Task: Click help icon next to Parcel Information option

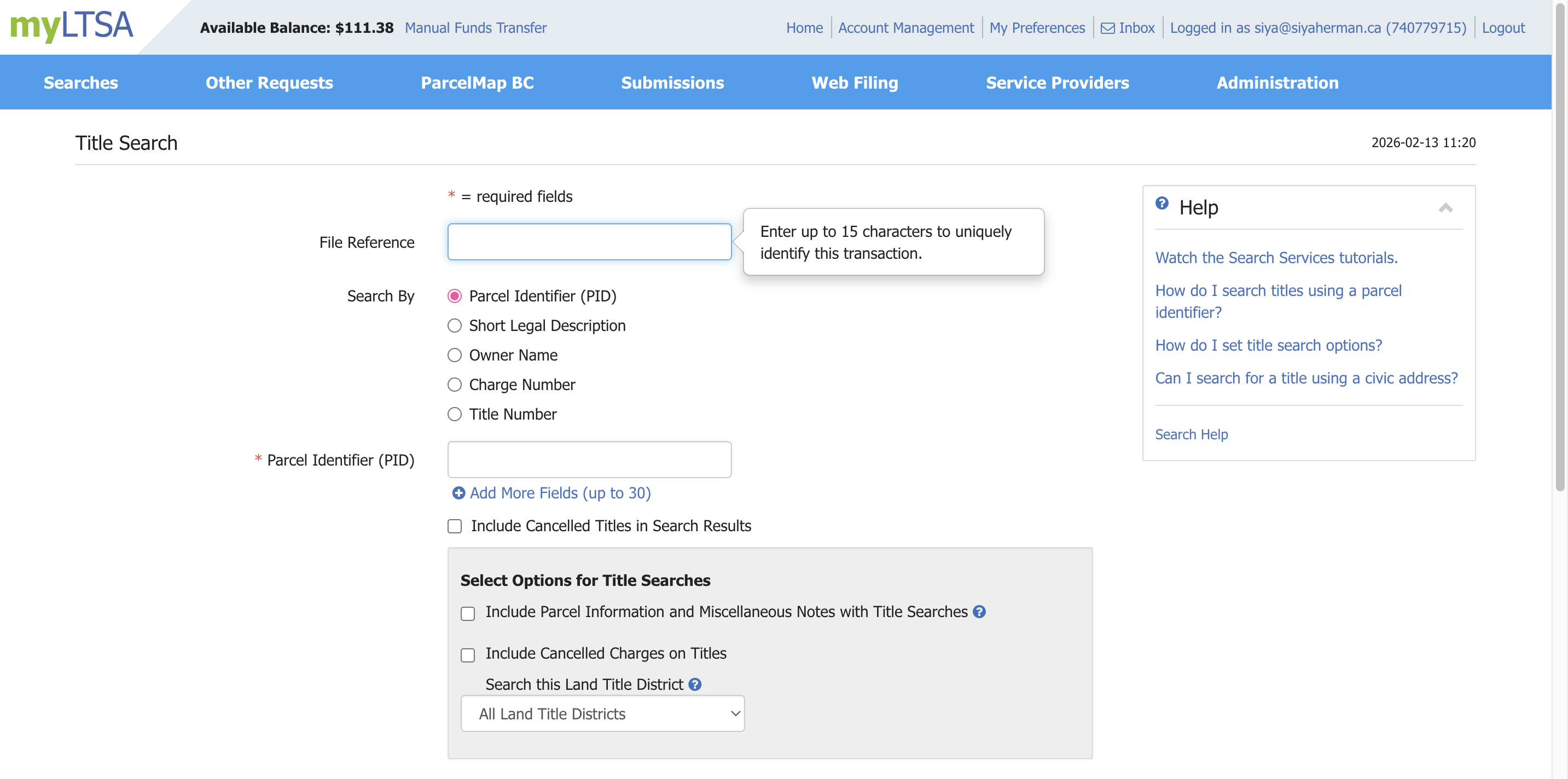Action: tap(979, 612)
